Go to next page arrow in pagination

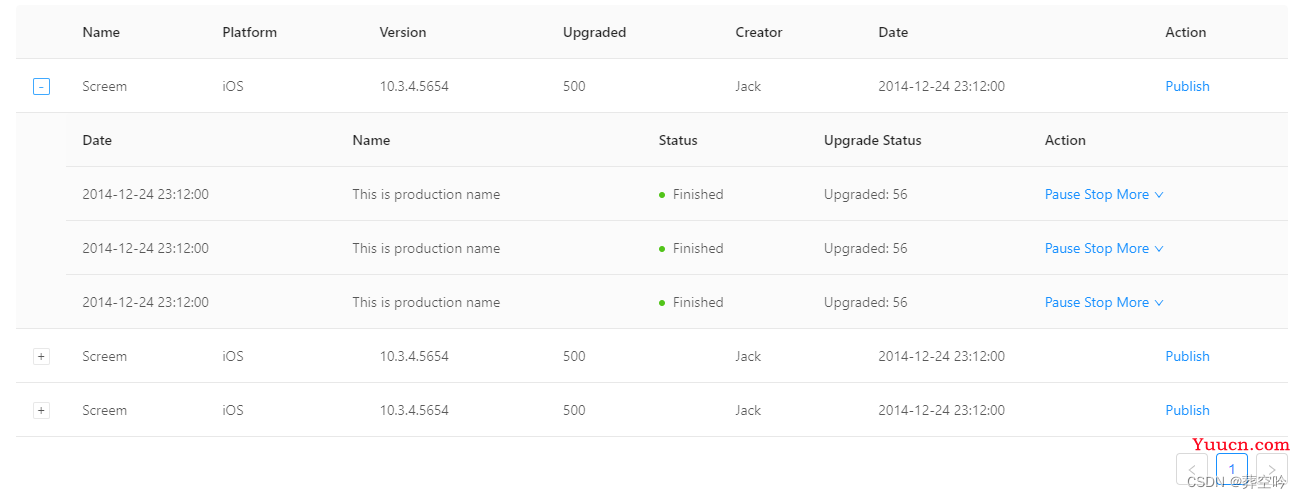point(1272,469)
